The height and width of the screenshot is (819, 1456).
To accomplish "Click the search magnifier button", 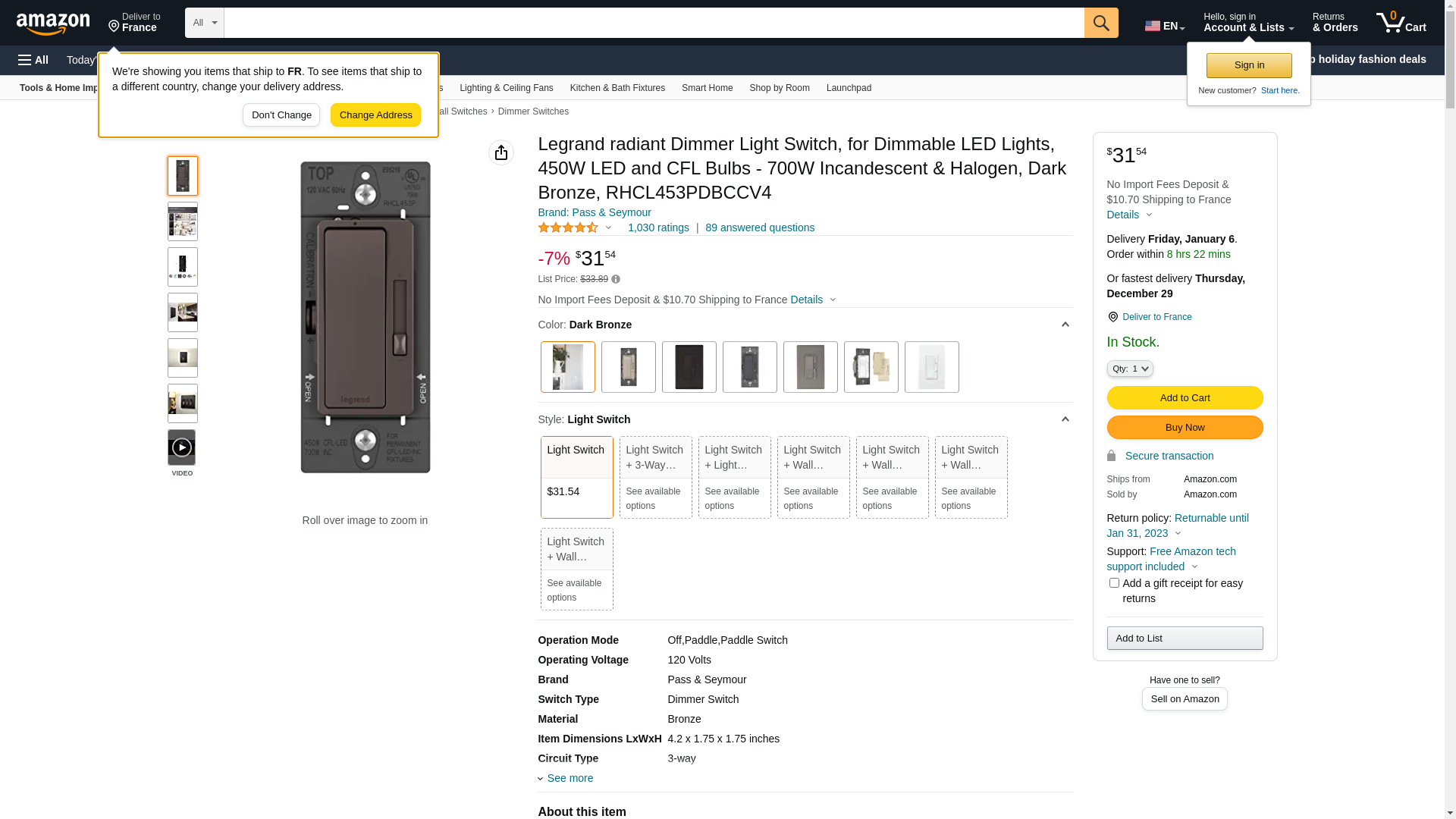I will click(x=1101, y=23).
